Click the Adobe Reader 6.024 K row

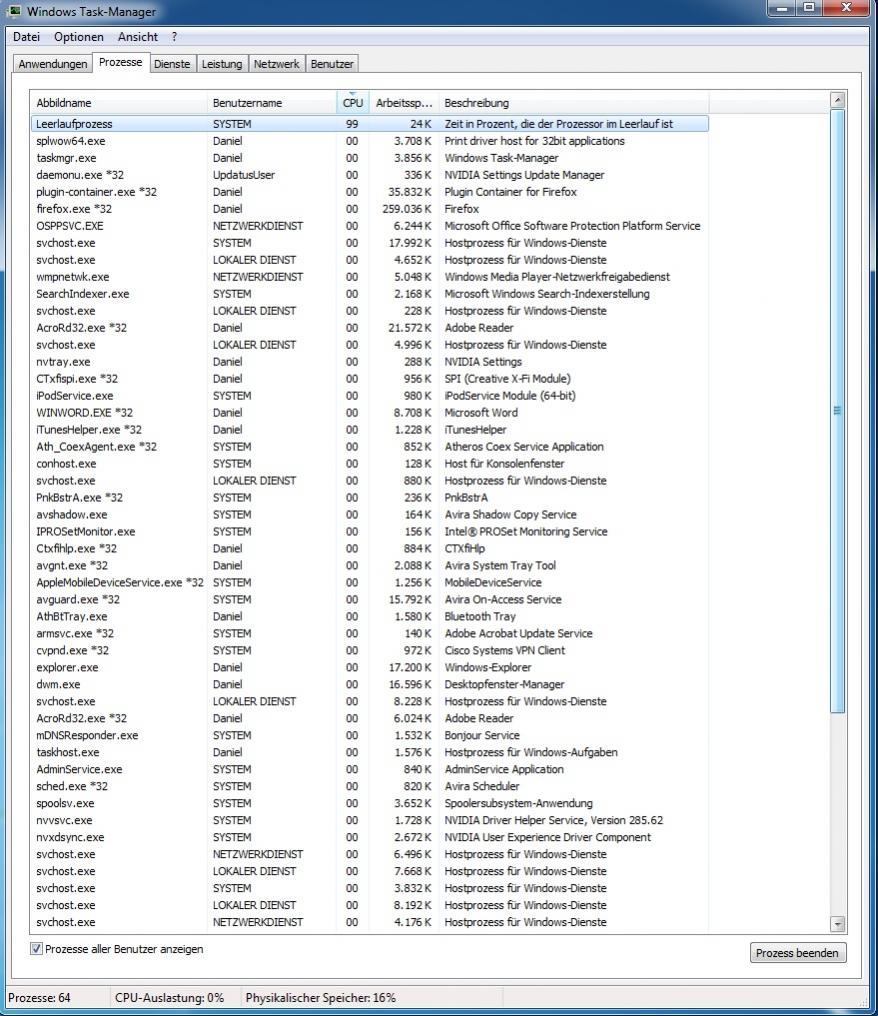369,718
